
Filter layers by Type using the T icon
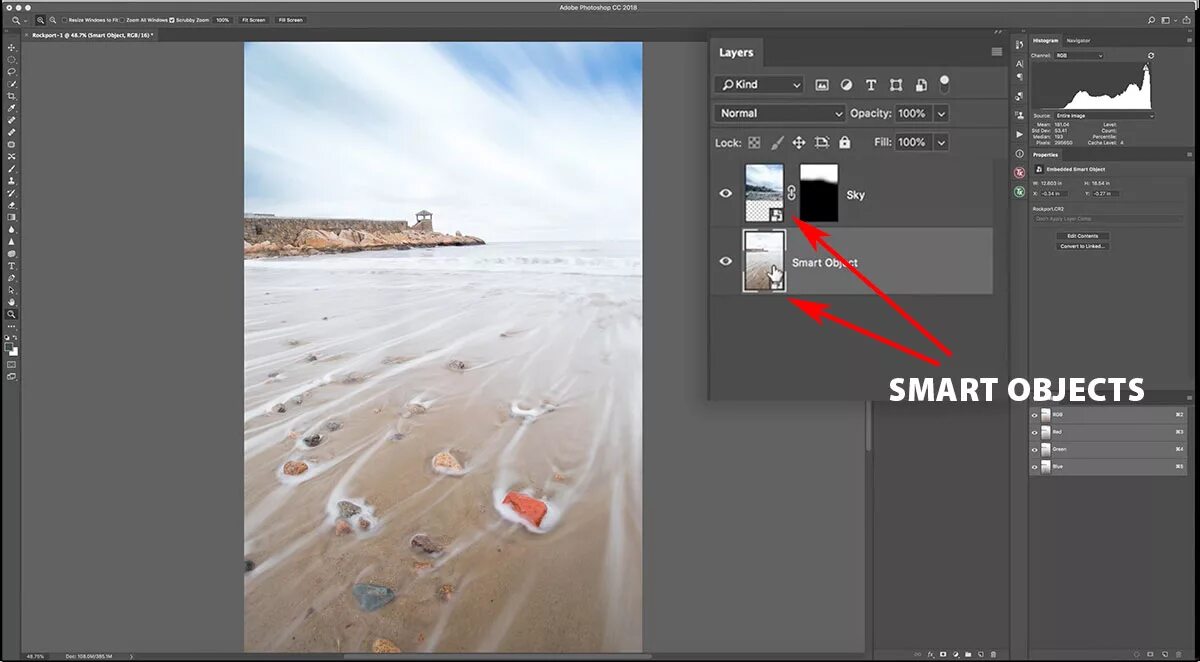tap(871, 84)
